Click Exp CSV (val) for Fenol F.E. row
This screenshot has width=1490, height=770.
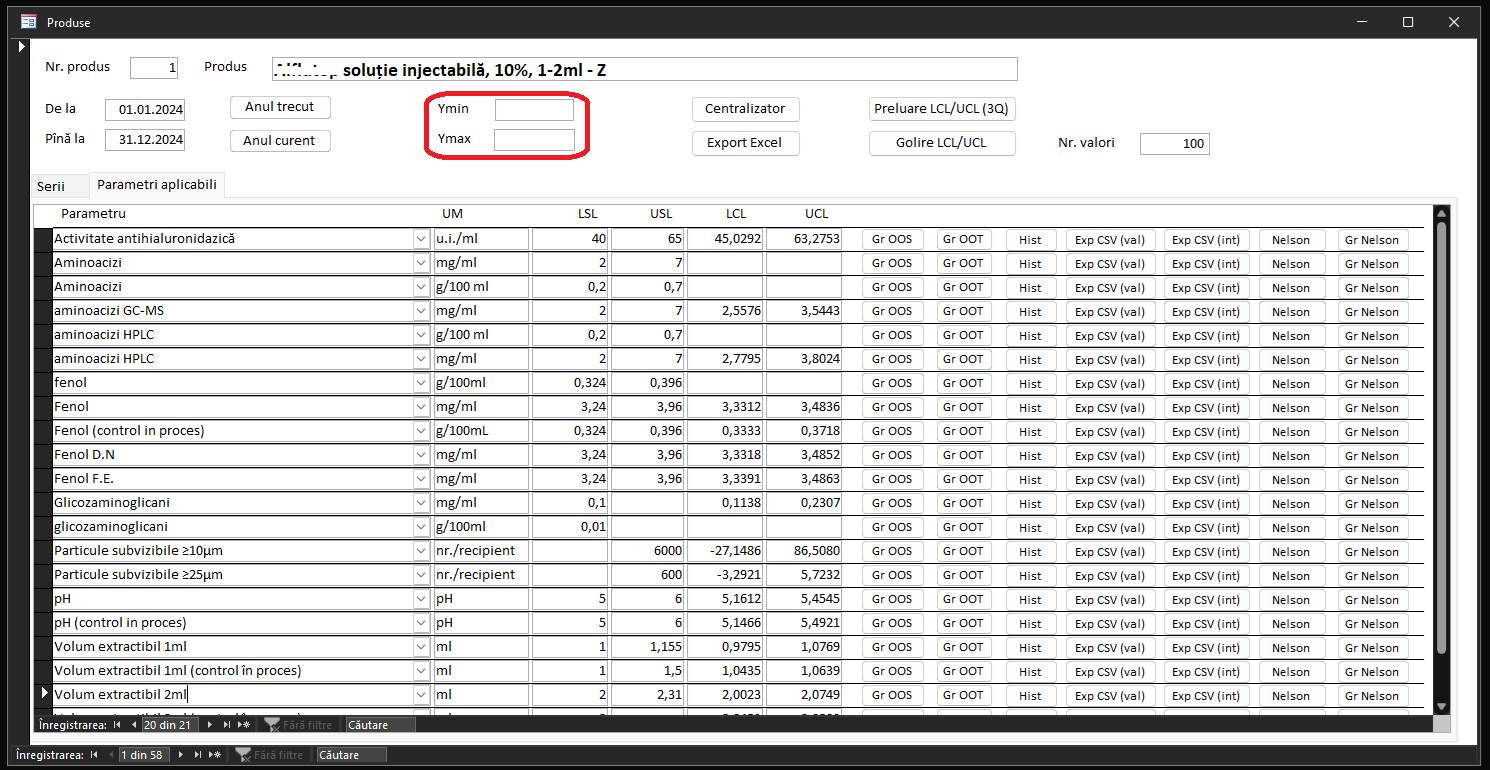[1110, 479]
